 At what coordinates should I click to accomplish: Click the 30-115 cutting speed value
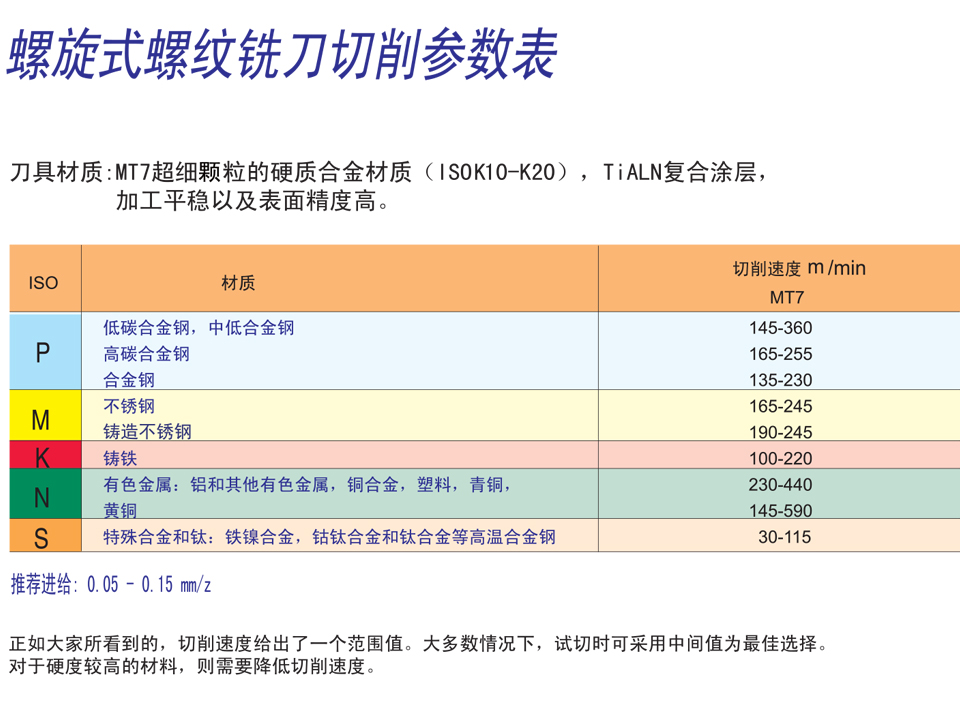click(x=784, y=537)
